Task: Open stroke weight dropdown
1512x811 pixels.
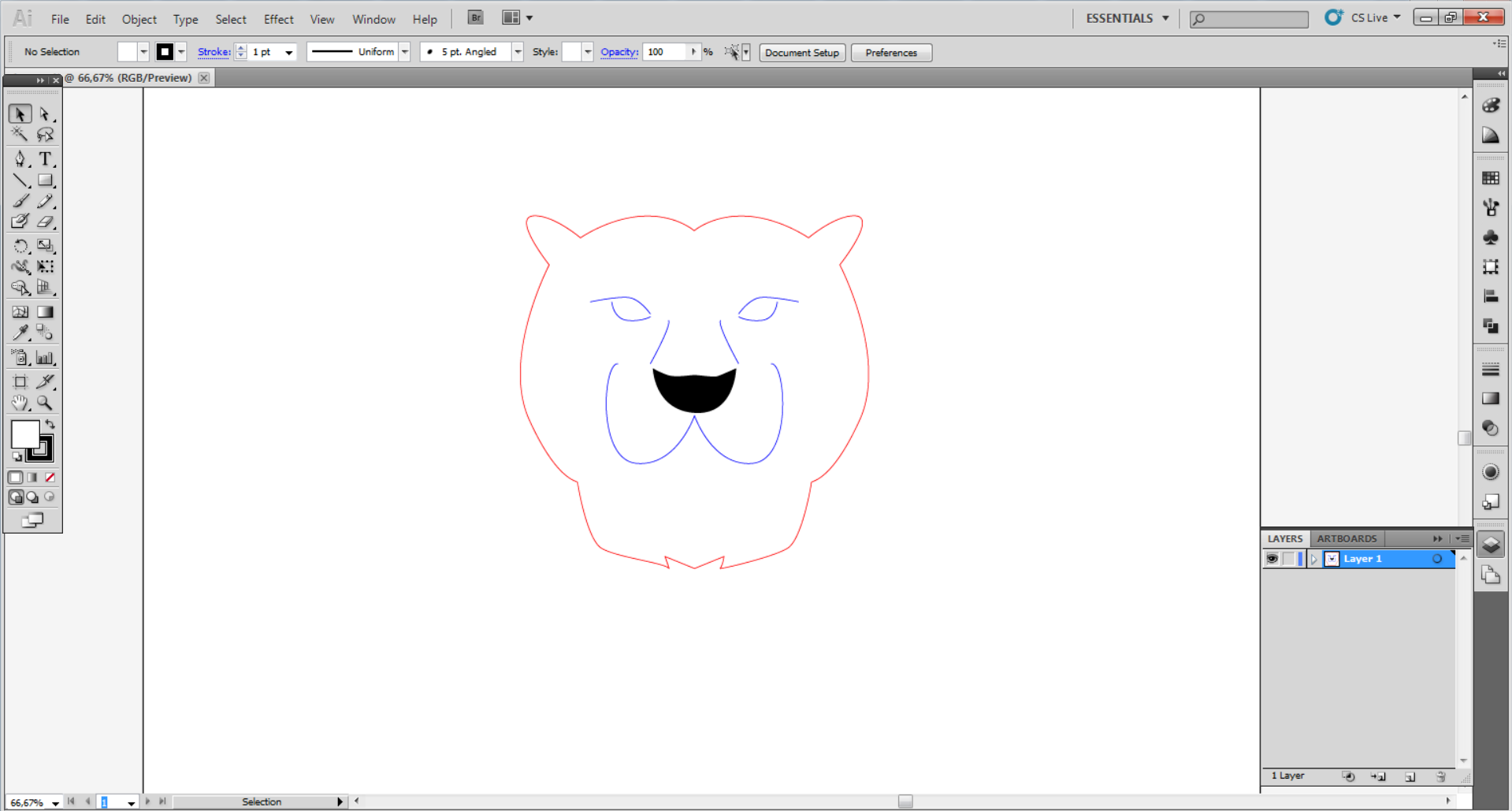Action: [289, 53]
